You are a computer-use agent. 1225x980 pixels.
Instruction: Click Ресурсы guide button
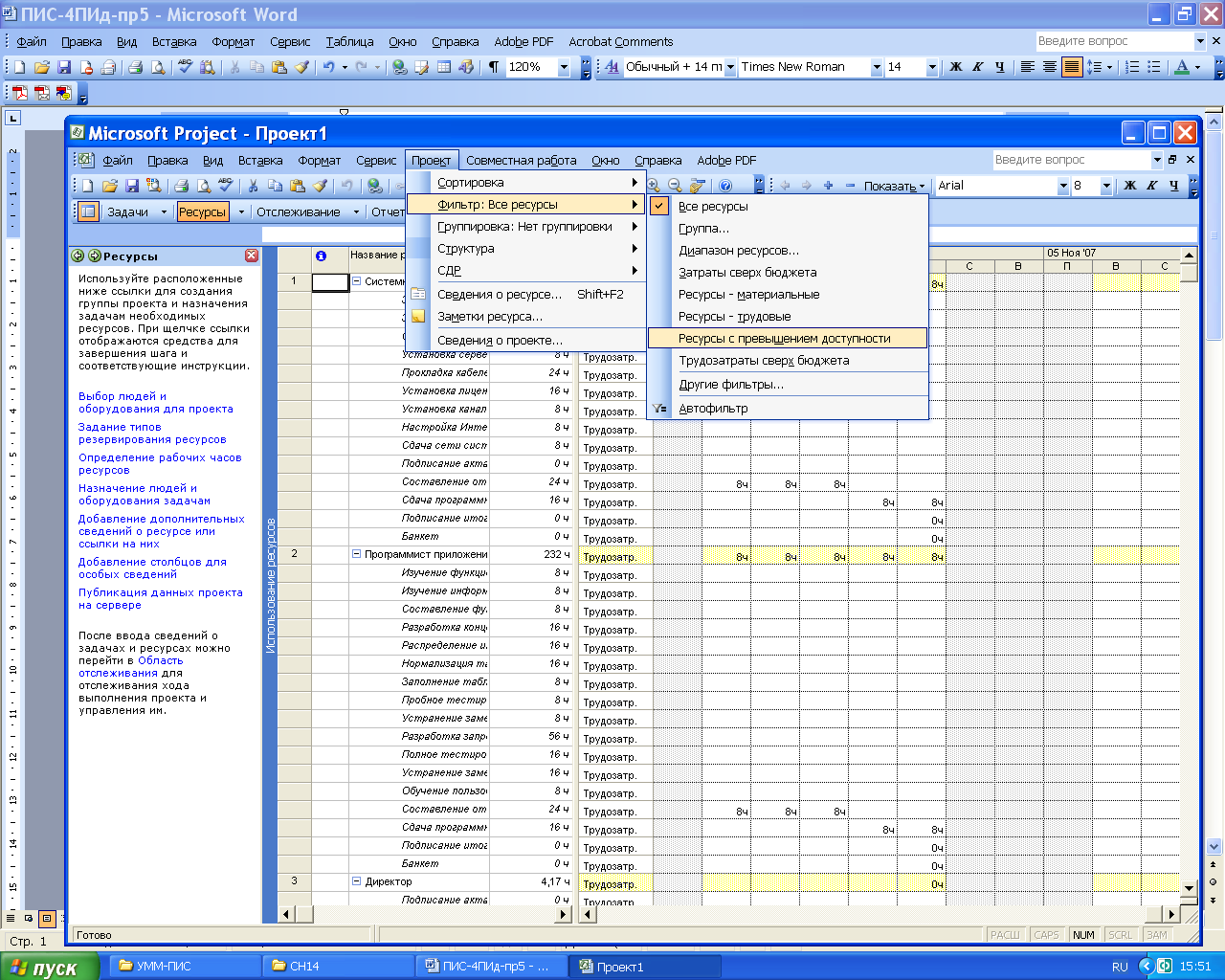203,212
